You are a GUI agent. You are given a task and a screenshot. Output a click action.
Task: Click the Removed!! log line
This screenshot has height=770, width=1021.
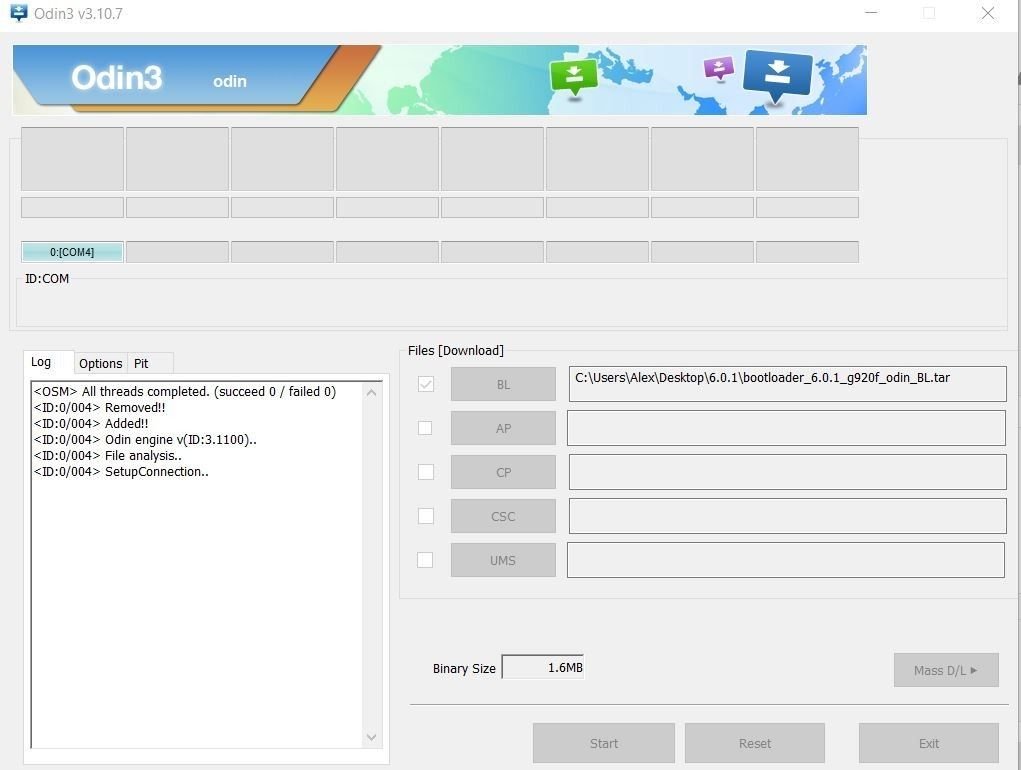[100, 407]
